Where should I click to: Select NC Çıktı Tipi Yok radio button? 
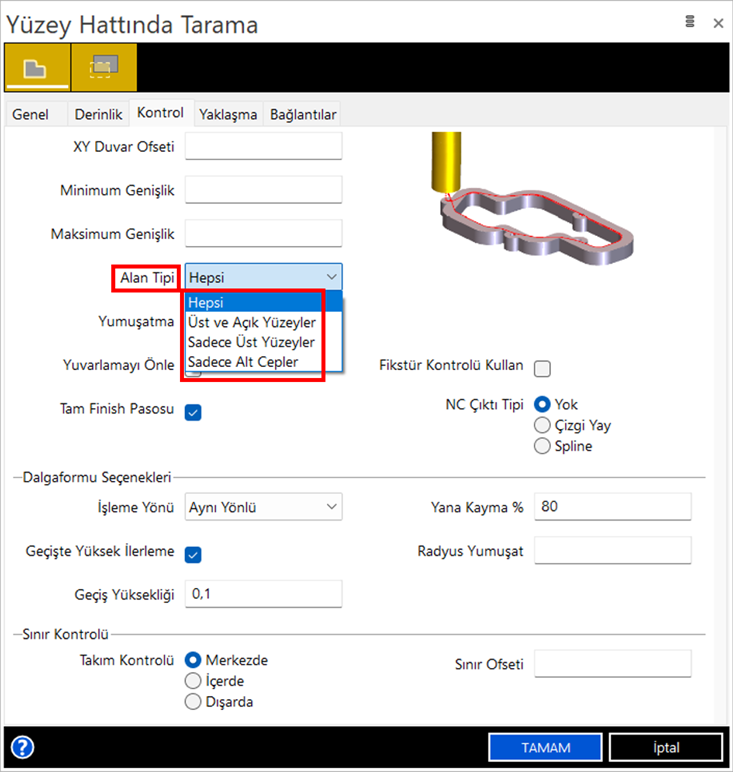pyautogui.click(x=542, y=405)
